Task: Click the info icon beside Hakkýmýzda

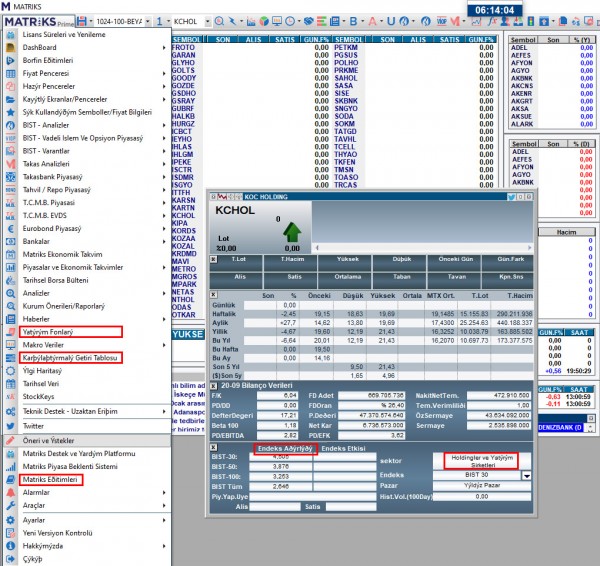Action: coord(11,546)
